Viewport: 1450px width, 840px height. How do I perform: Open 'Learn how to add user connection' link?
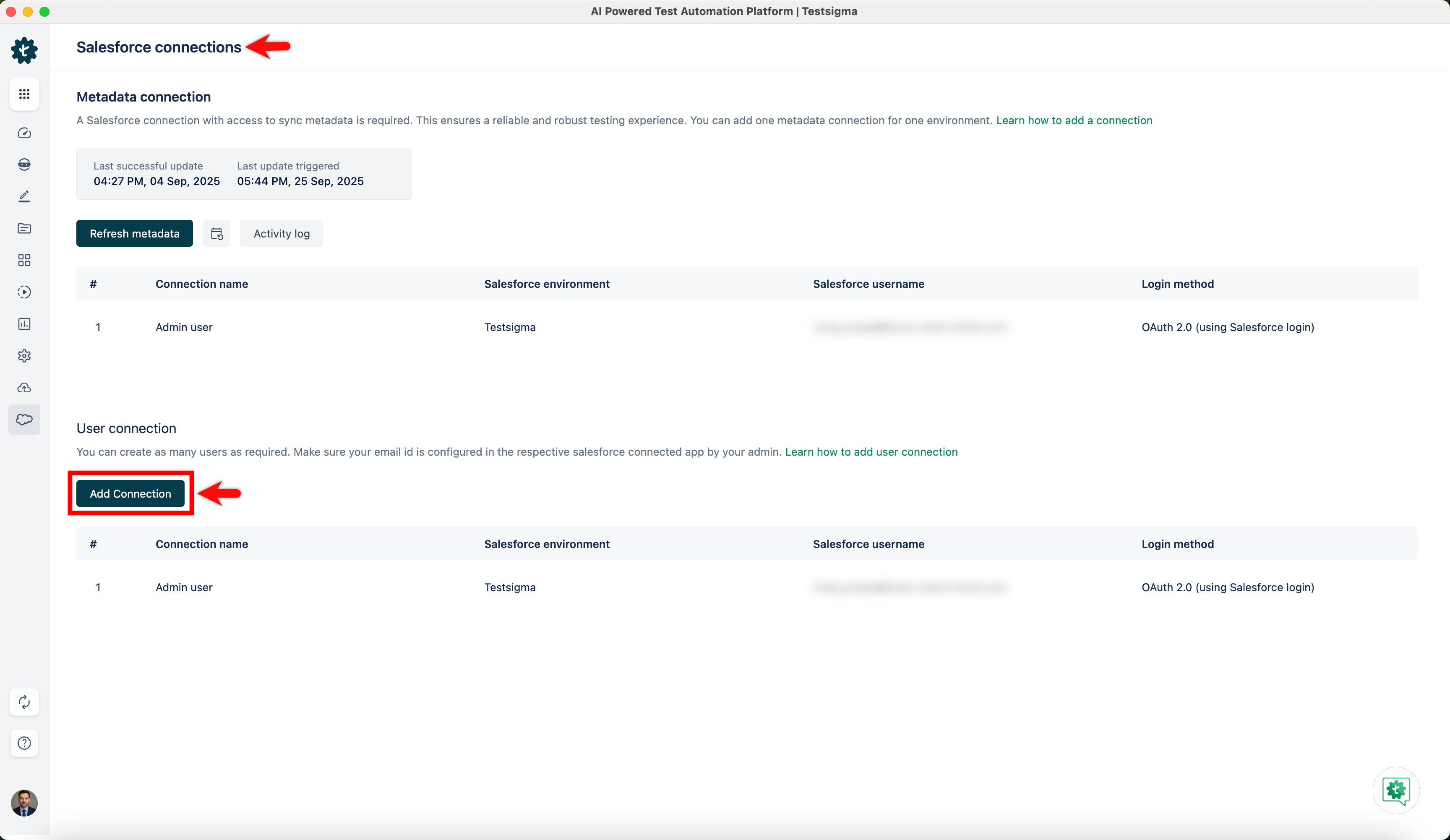pyautogui.click(x=871, y=451)
